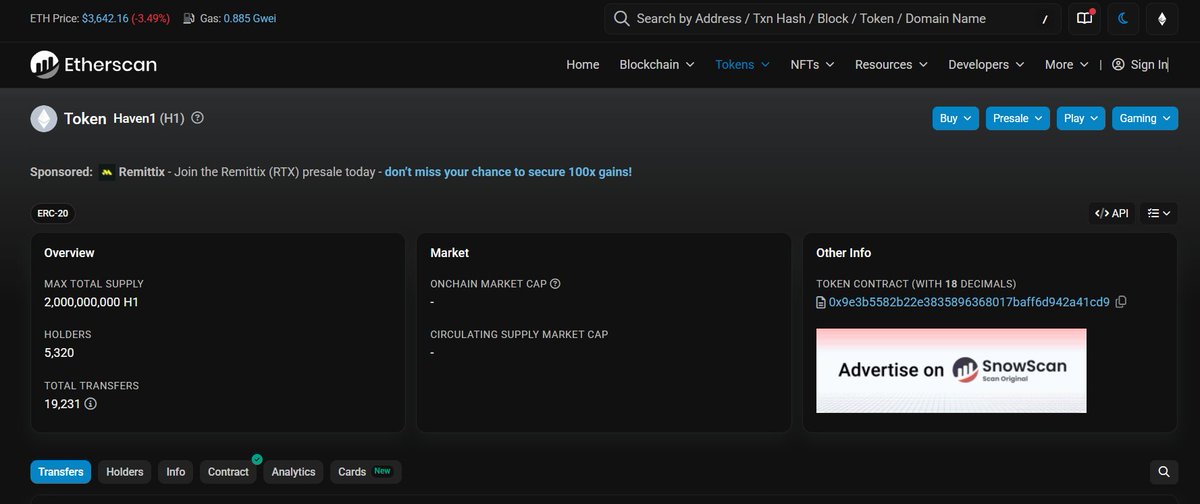This screenshot has height=504, width=1200.
Task: Open the Ethereum network selector icon
Action: (1162, 19)
